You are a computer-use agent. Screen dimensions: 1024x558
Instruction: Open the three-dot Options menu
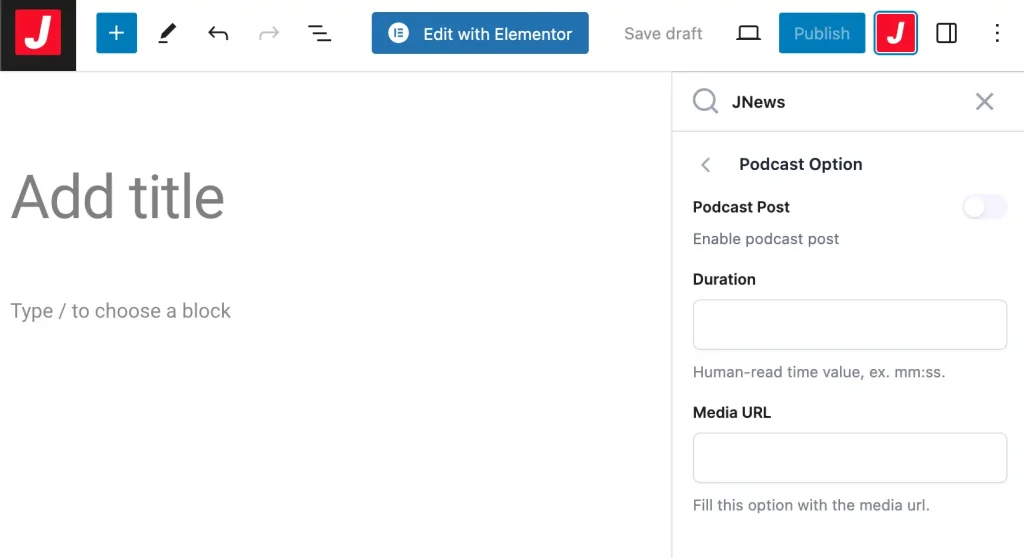point(996,34)
